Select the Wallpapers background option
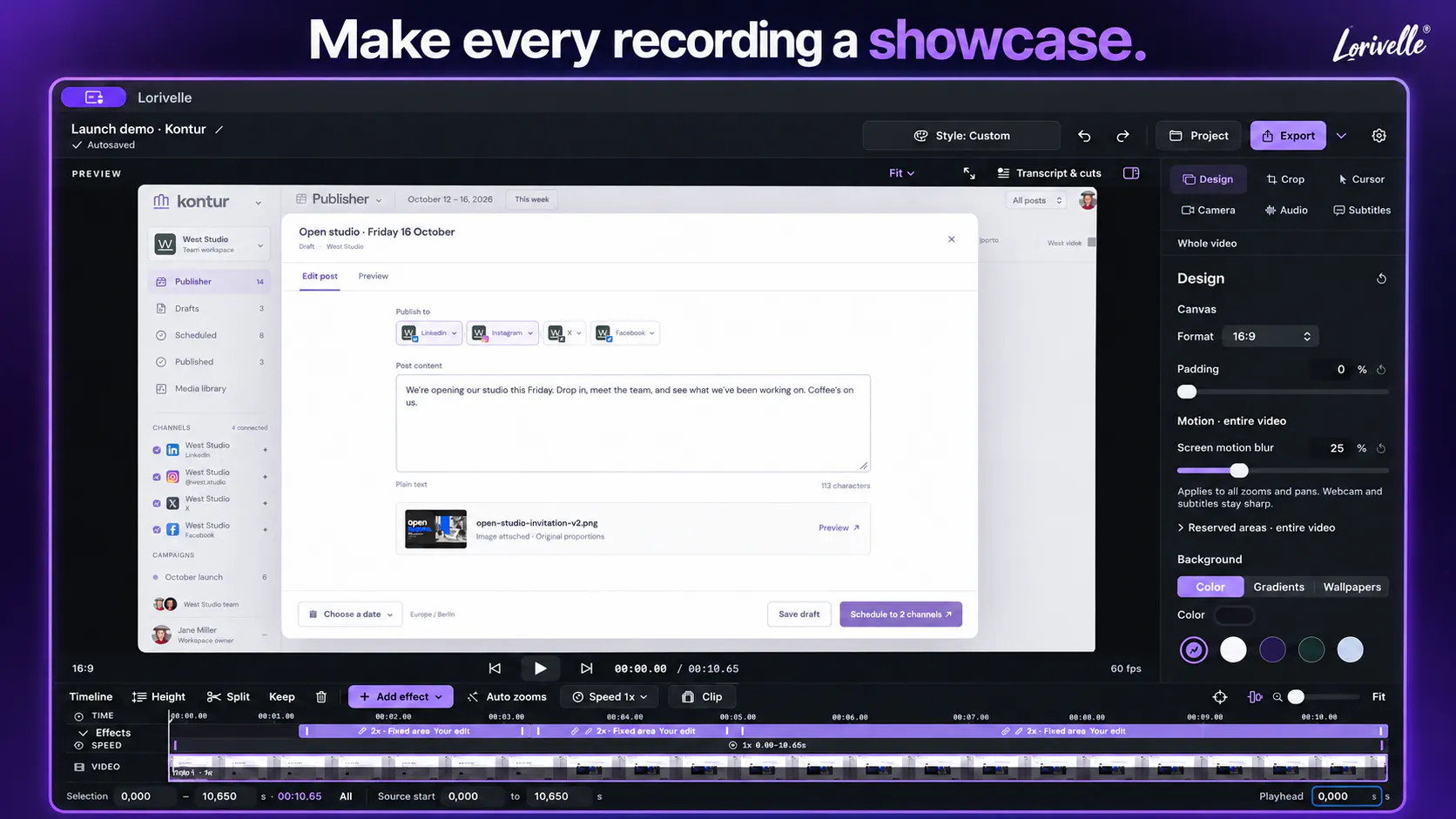1456x819 pixels. tap(1352, 587)
